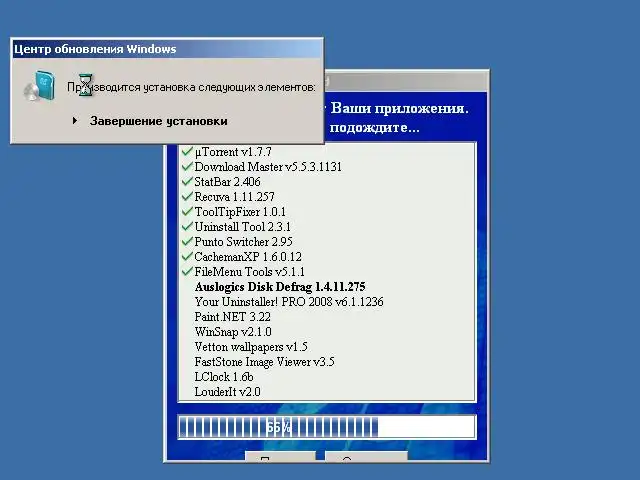Screen dimensions: 640x480
Task: Select FastStone Image Viewer v3.5 entry
Action: click(x=264, y=362)
